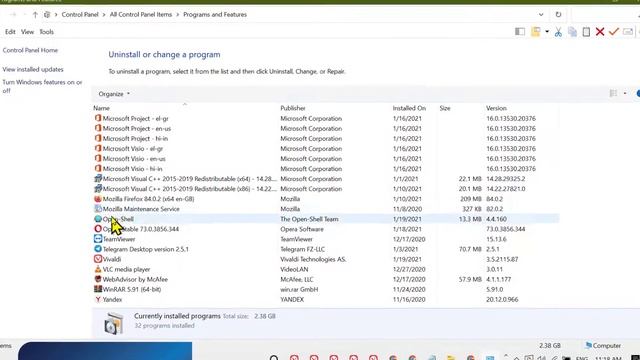The image size is (640, 360).
Task: Click the orange checkmark Properties icon
Action: point(613,31)
